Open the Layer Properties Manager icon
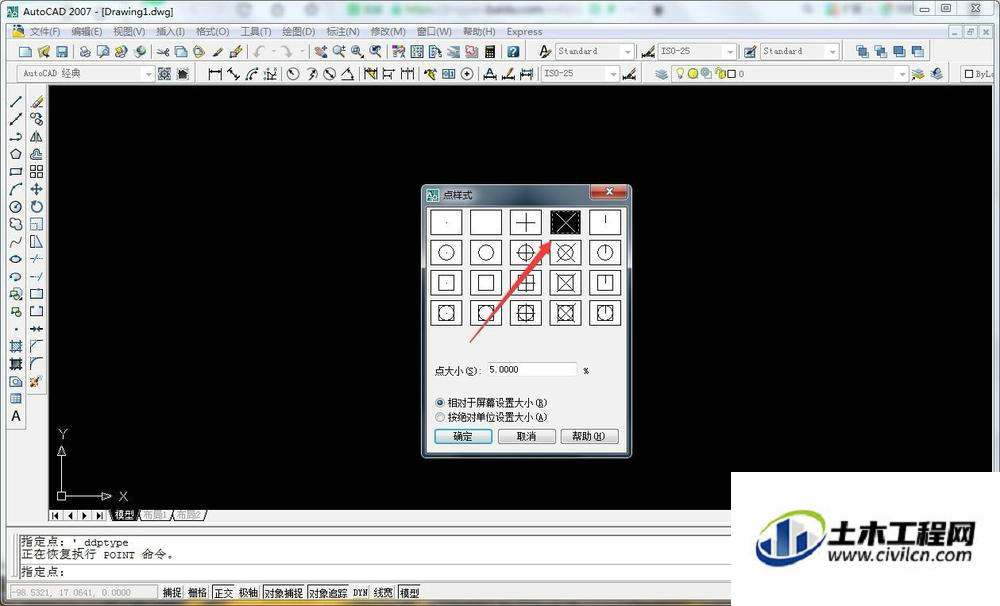 point(661,74)
